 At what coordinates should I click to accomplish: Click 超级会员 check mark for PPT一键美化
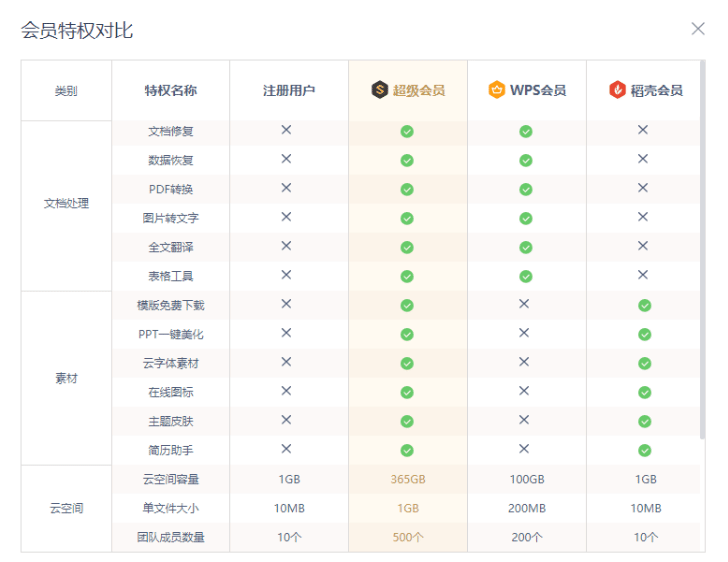407,334
